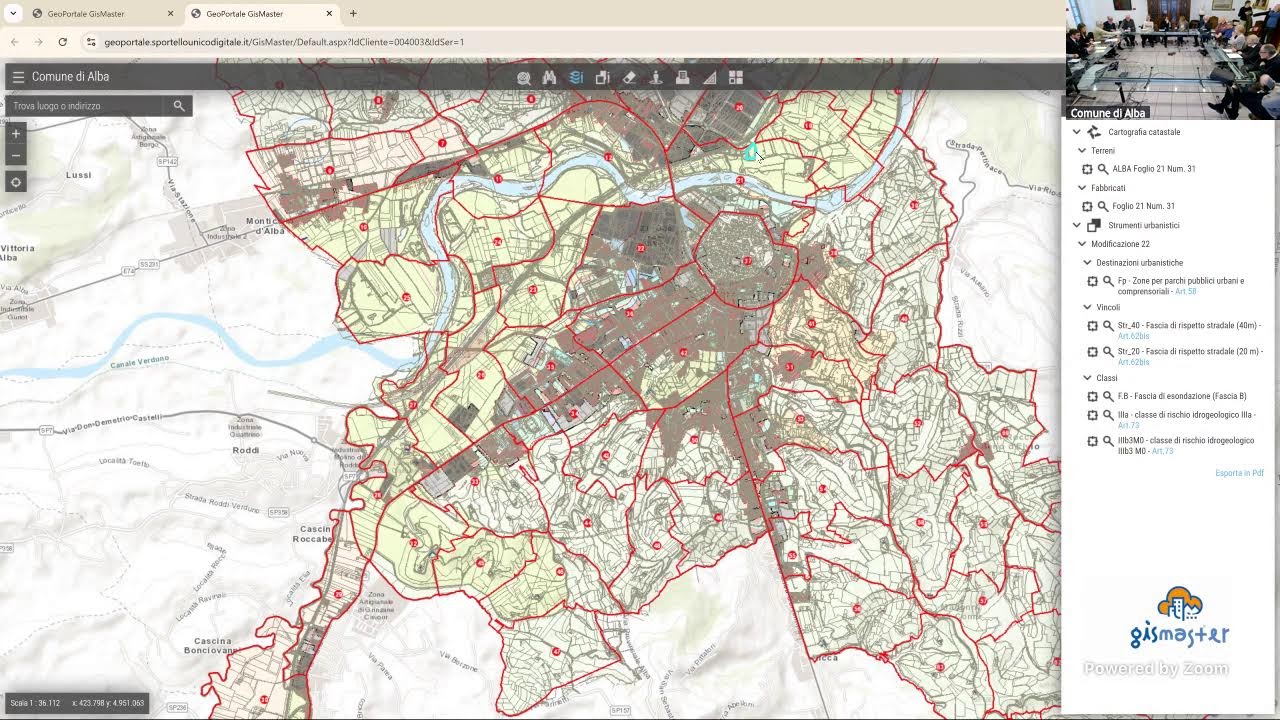This screenshot has height=720, width=1280.
Task: Activate the street view person tool
Action: click(656, 77)
